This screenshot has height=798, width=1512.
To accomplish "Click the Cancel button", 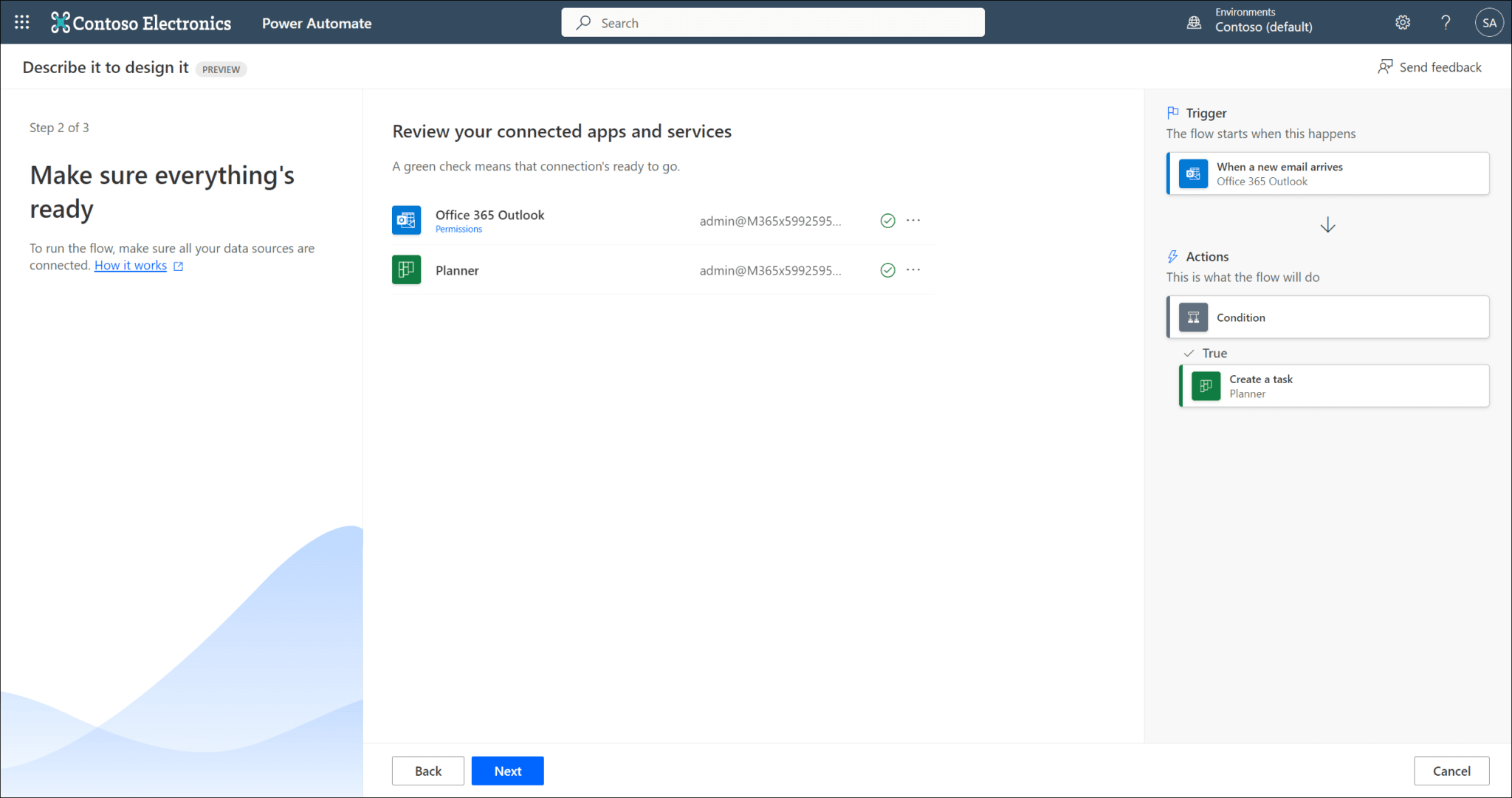I will [1451, 771].
